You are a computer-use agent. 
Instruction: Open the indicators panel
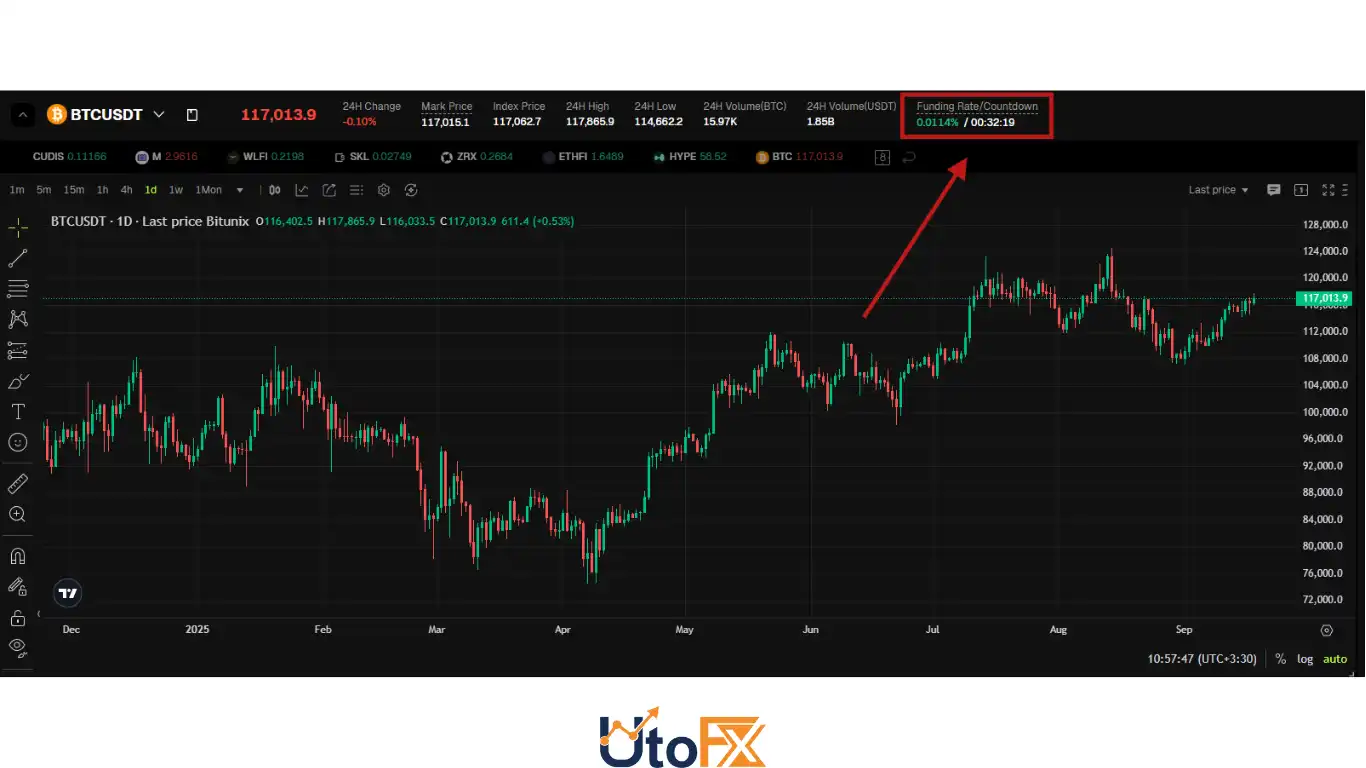click(x=301, y=190)
